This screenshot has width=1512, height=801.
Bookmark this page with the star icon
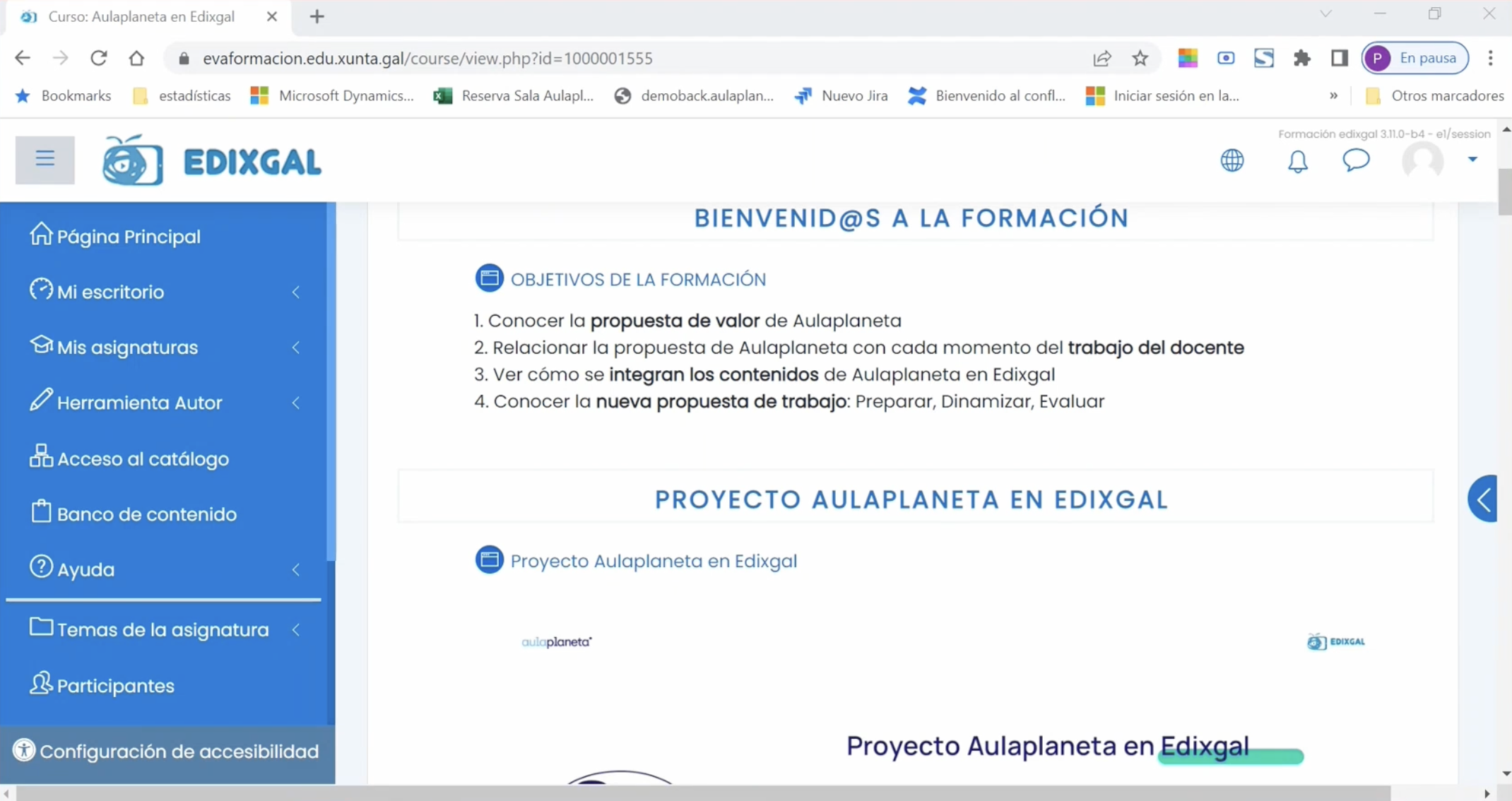pos(1140,58)
